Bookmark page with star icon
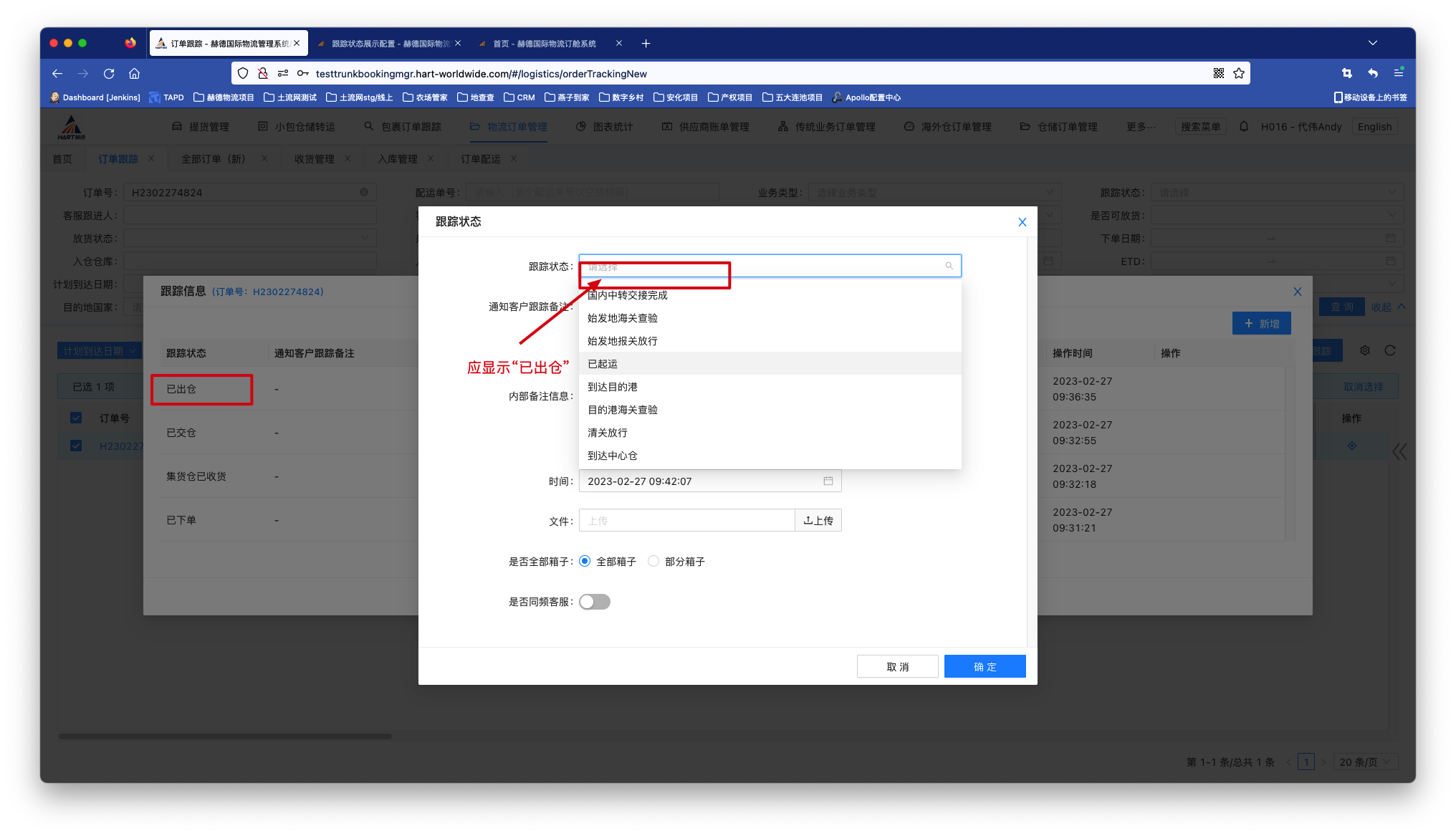The height and width of the screenshot is (836, 1456). point(1239,74)
